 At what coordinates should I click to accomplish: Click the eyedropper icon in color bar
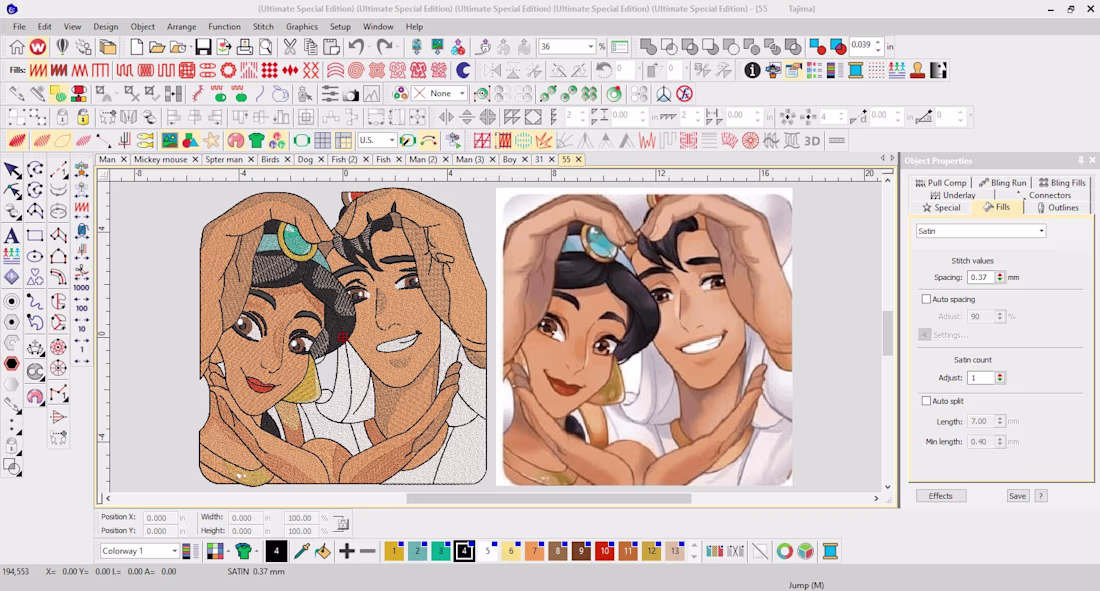pyautogui.click(x=302, y=551)
